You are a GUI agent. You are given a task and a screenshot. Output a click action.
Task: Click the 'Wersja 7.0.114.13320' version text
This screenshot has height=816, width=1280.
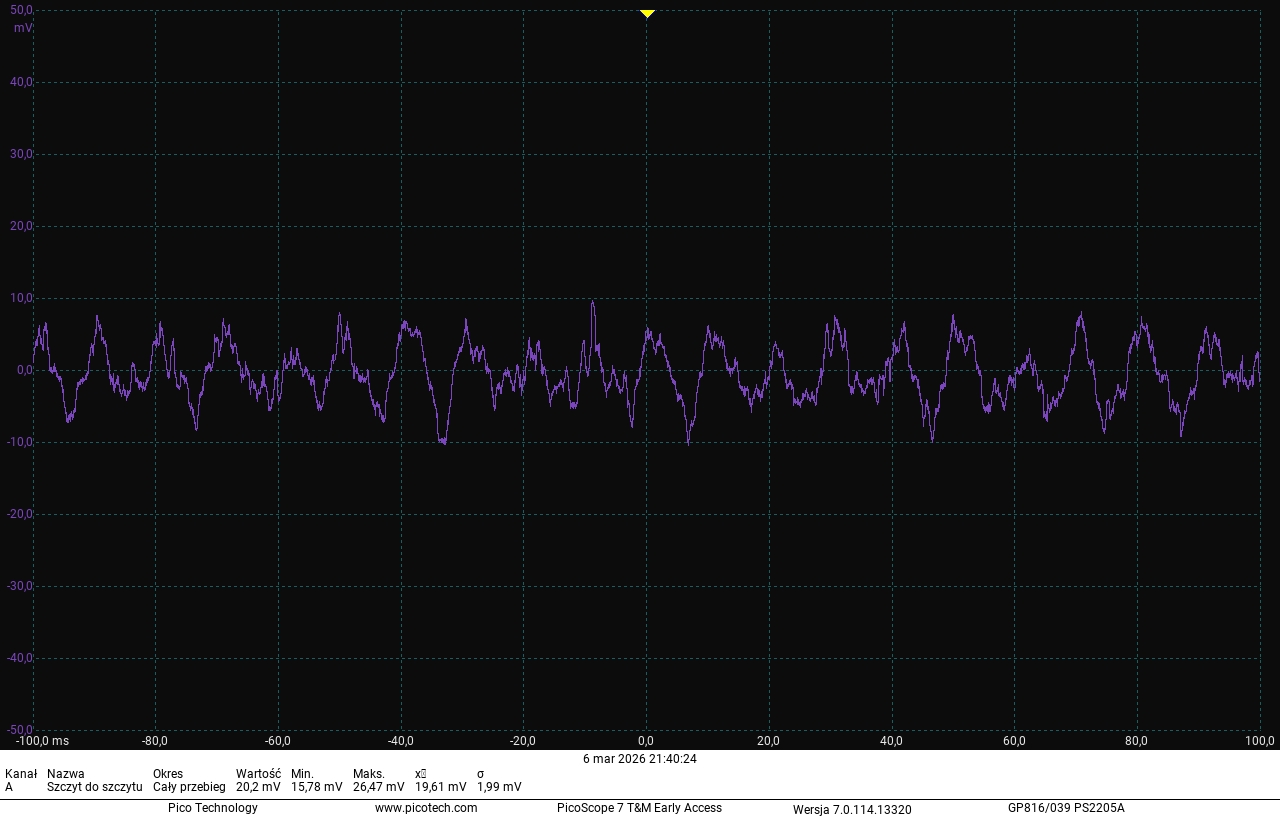852,809
